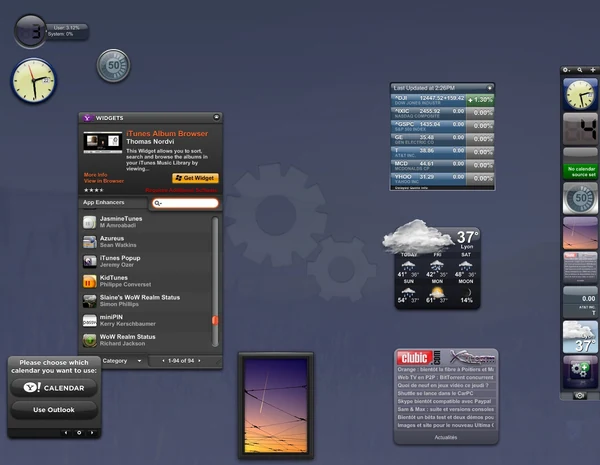Select the analog clock in the dock

[x=580, y=95]
